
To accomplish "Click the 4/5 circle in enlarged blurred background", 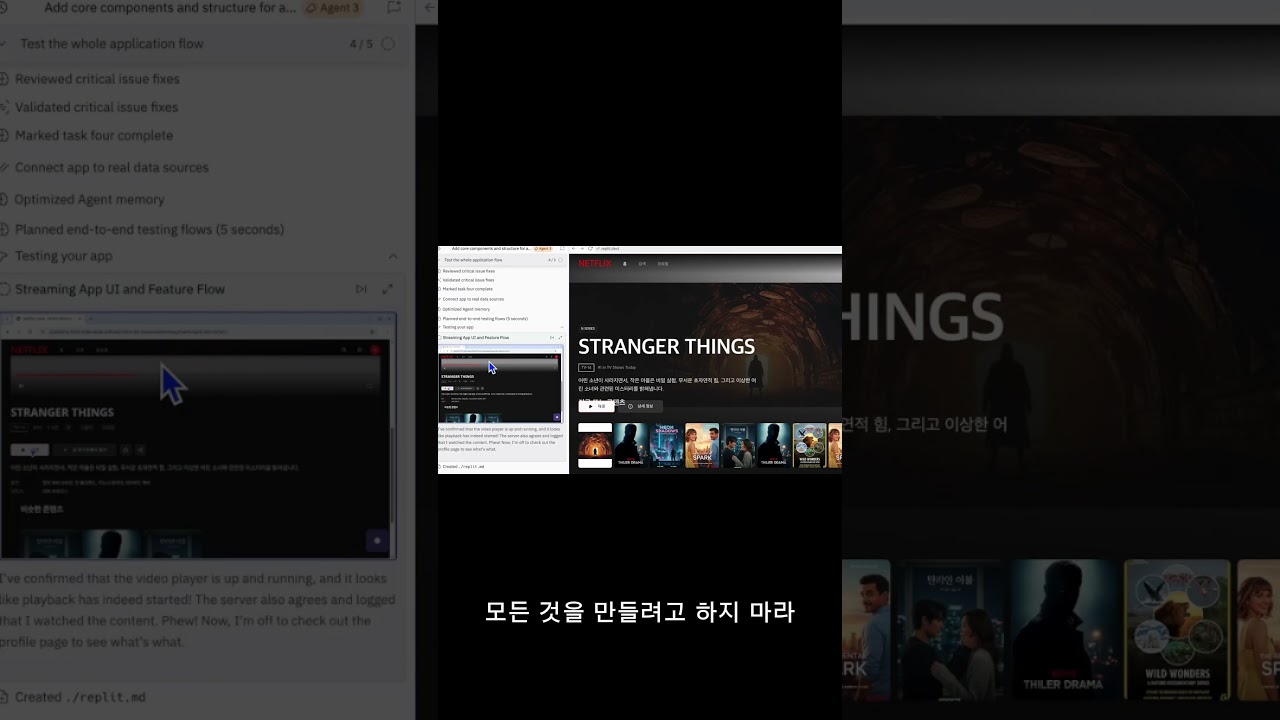I will point(388,44).
